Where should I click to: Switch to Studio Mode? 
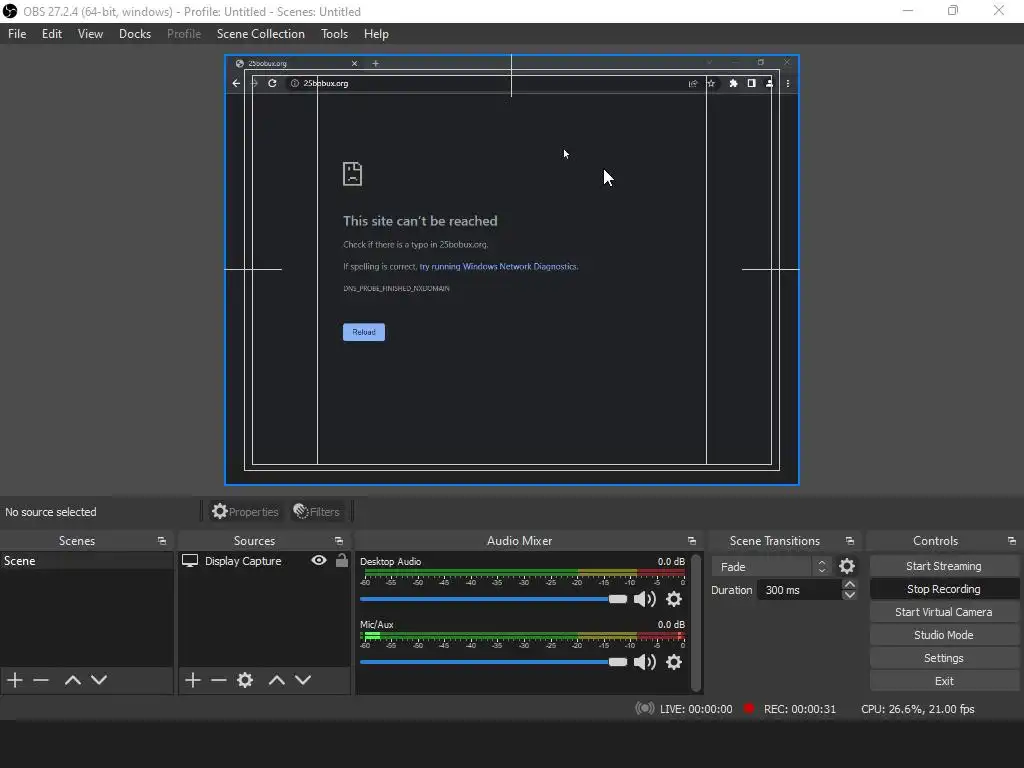coord(944,635)
